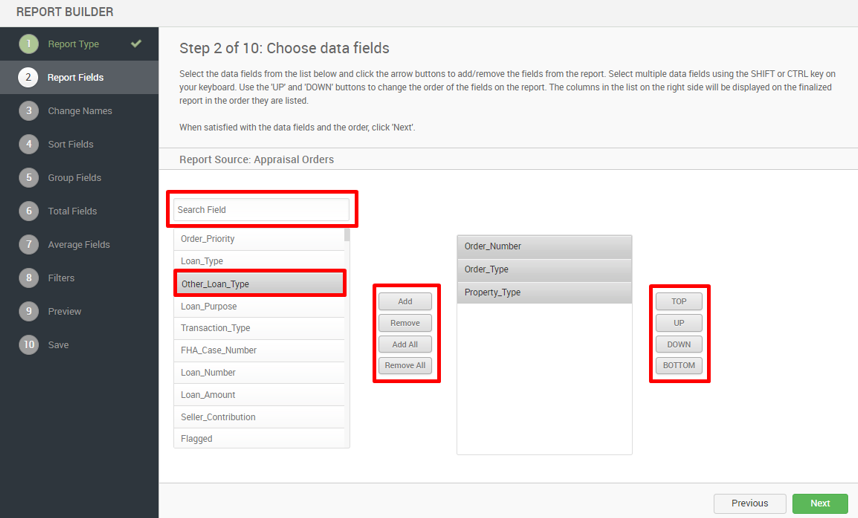Select Loan_Purpose from available fields
Screen dimensions: 858x518
259,306
